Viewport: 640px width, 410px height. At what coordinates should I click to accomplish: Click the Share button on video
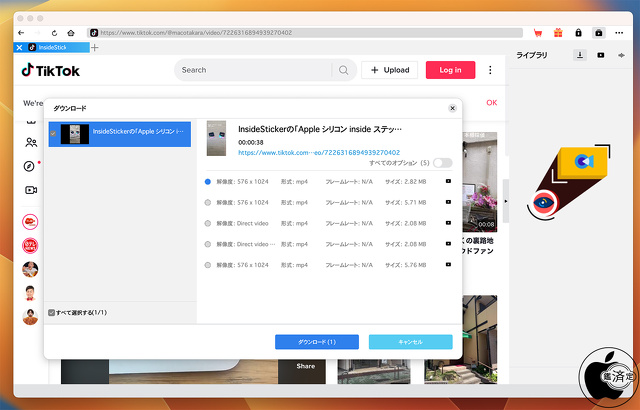(x=306, y=366)
